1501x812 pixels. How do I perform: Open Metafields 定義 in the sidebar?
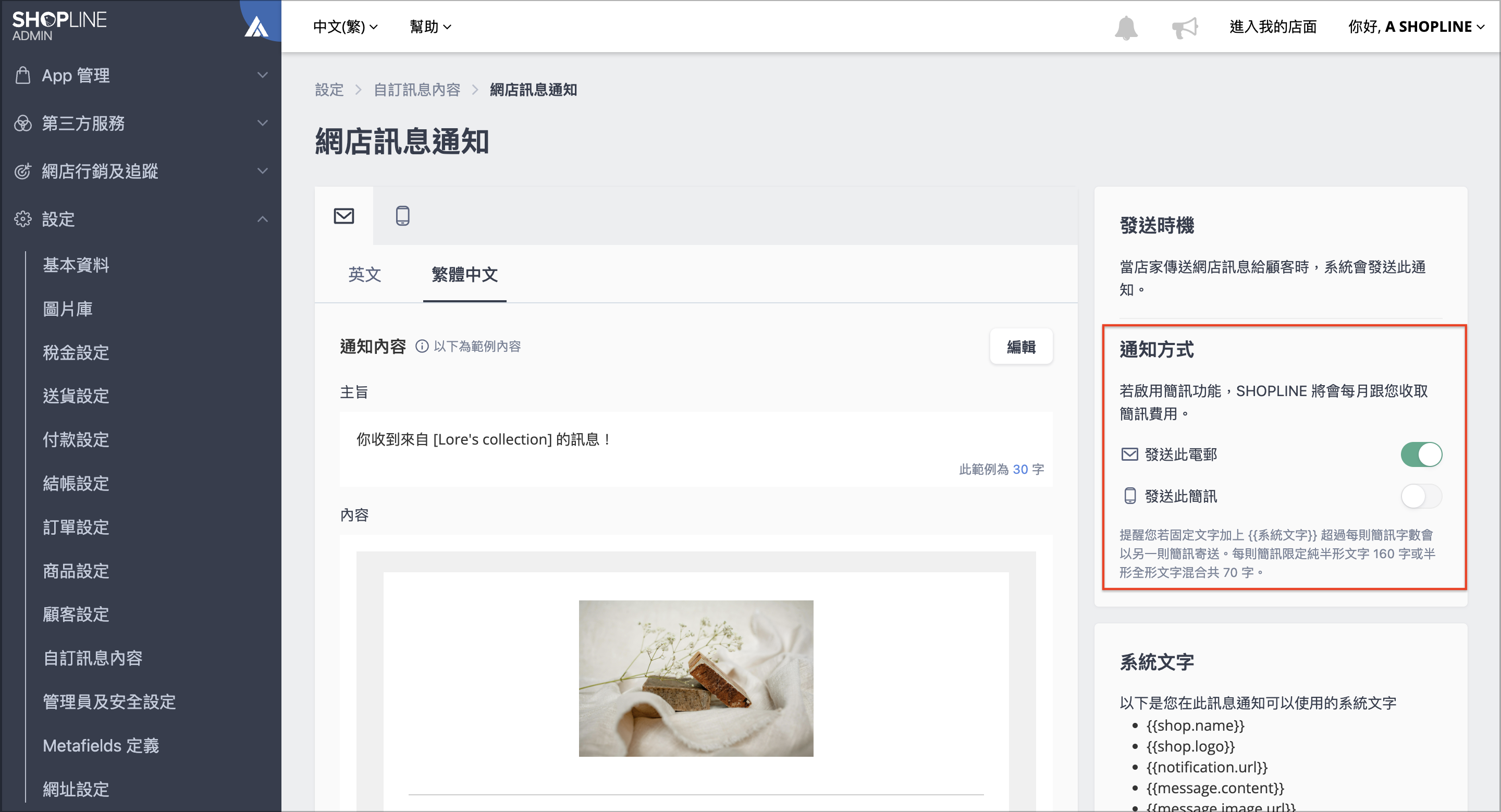pos(101,746)
